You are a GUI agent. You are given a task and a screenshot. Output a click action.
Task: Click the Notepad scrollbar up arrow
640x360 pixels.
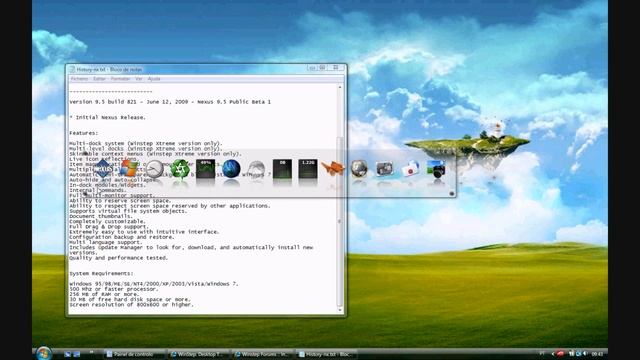(340, 87)
